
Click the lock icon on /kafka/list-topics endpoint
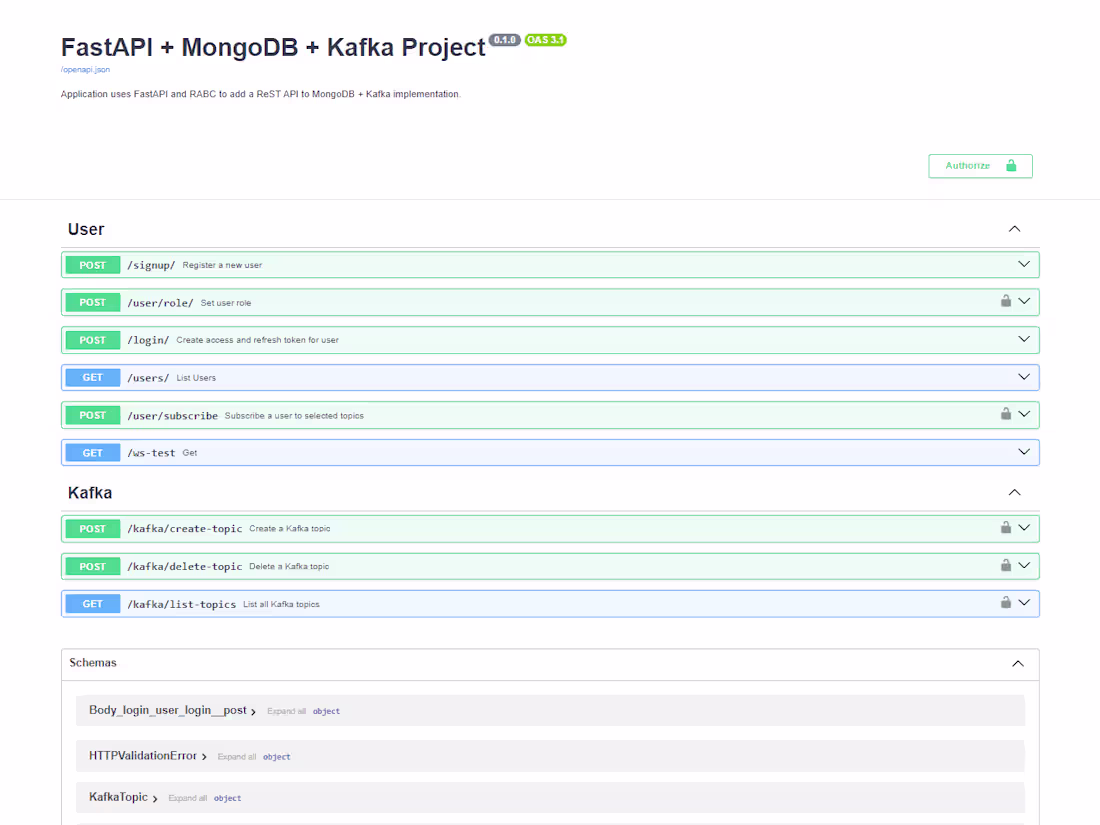pyautogui.click(x=1006, y=602)
